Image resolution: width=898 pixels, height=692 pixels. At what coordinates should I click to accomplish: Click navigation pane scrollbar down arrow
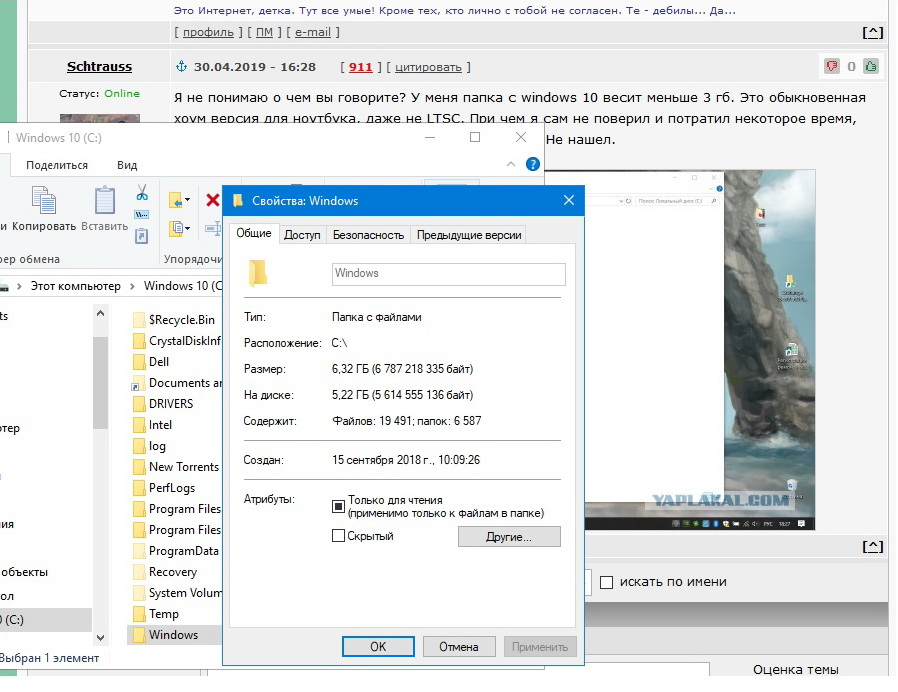point(100,638)
